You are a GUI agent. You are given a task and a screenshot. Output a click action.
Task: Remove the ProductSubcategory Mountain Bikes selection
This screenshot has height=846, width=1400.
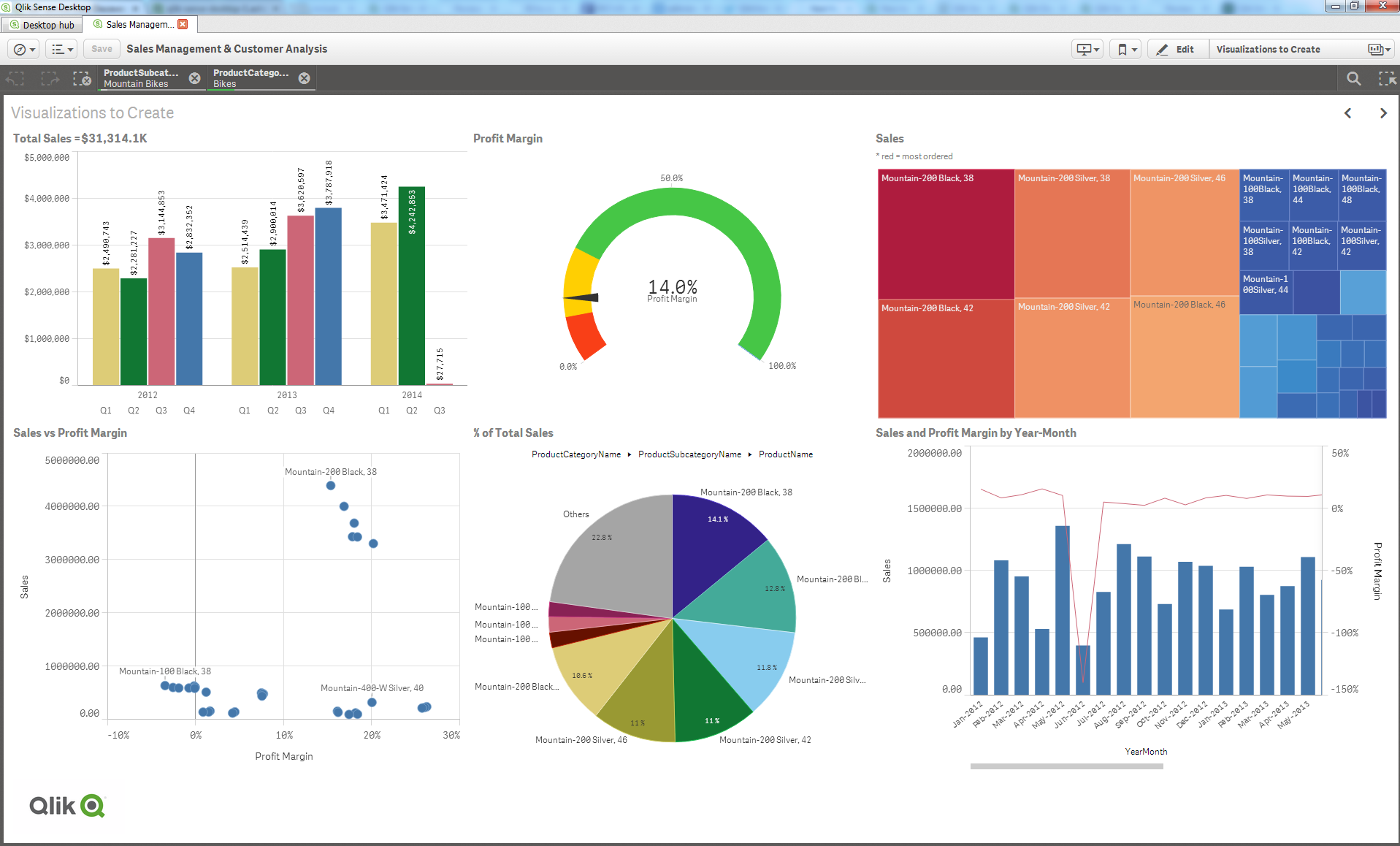[194, 78]
